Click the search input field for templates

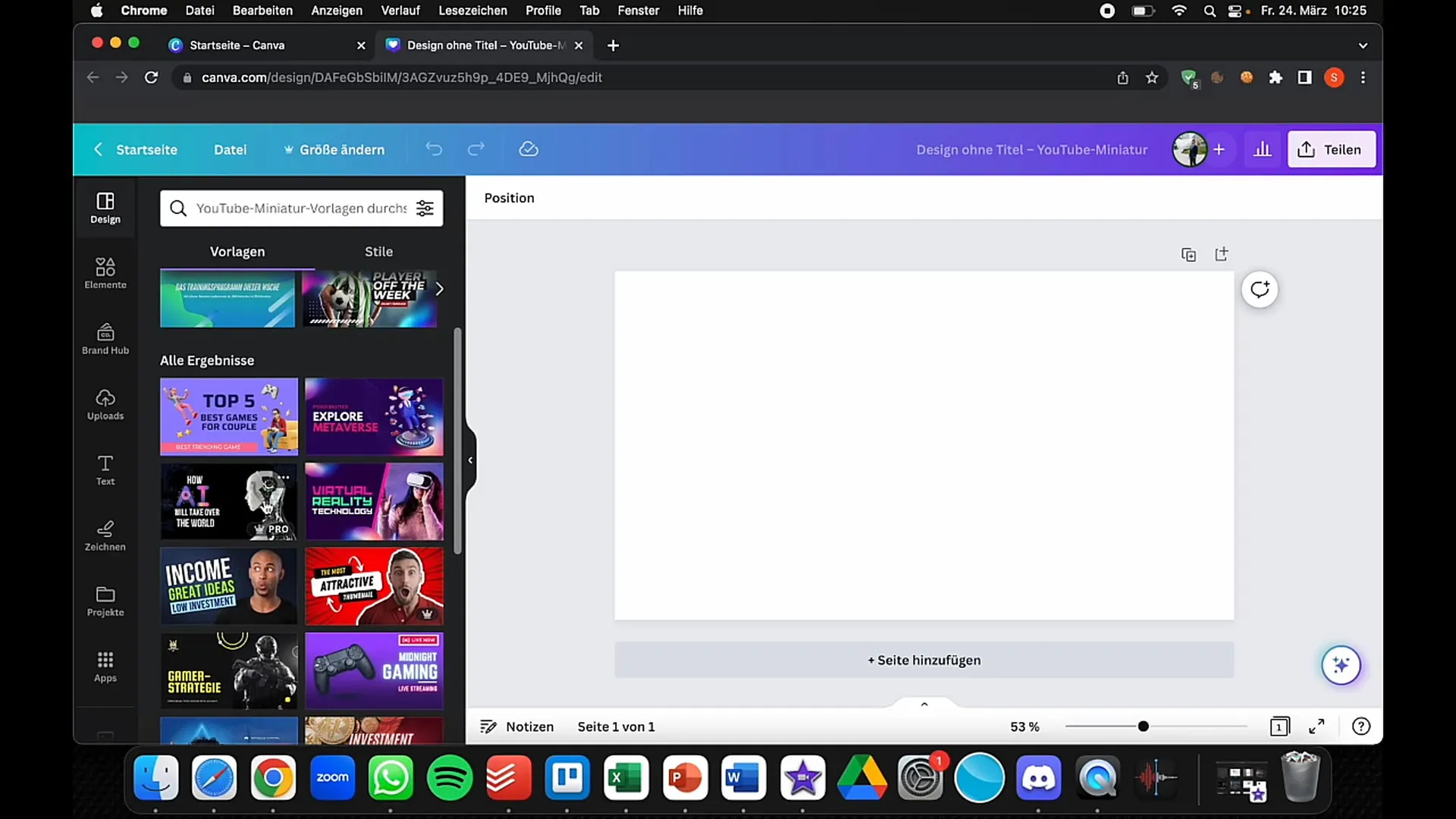[x=300, y=208]
